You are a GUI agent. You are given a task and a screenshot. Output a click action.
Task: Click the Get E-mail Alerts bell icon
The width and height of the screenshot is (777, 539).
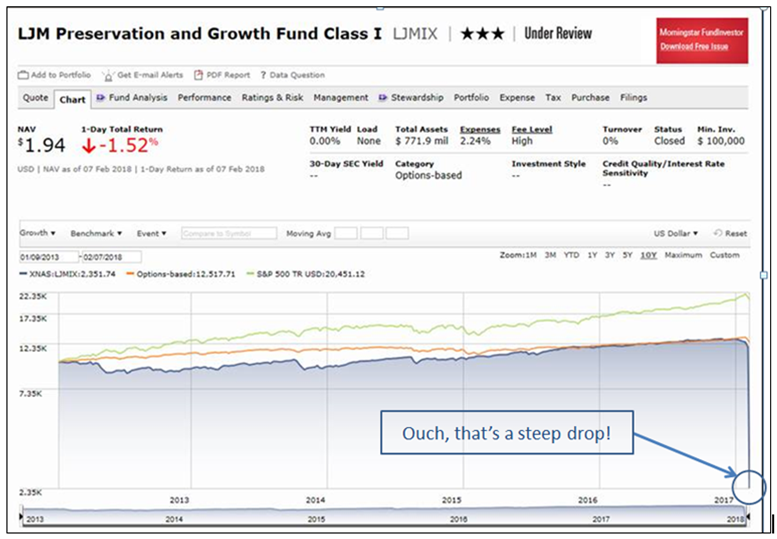point(108,76)
